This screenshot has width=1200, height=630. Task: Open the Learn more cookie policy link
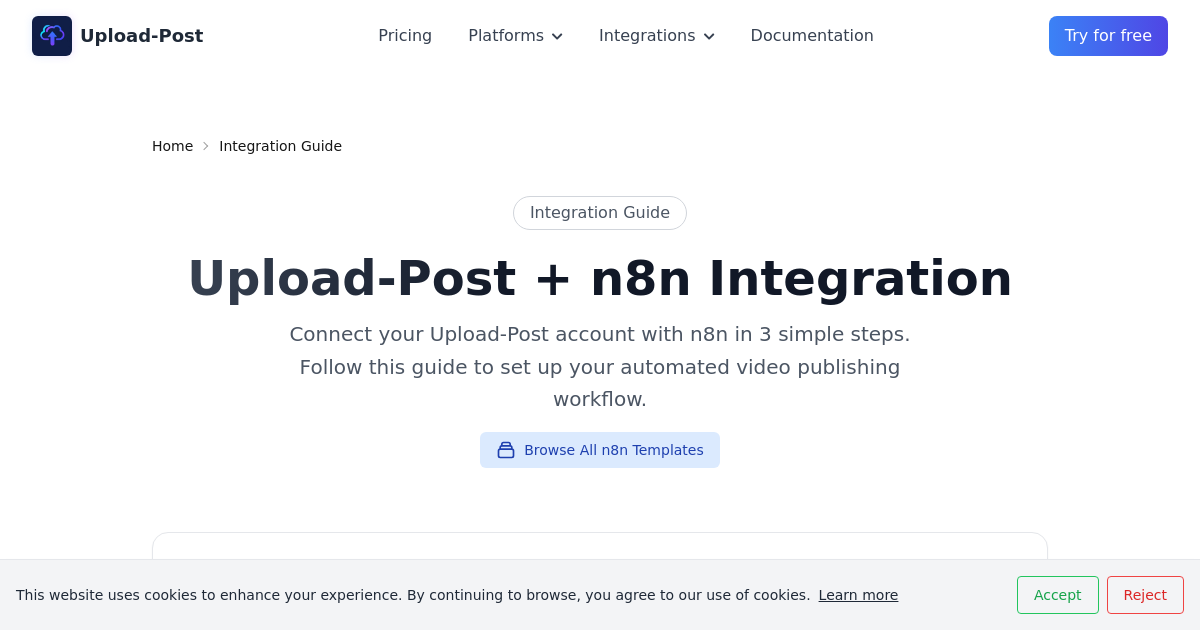click(x=858, y=595)
